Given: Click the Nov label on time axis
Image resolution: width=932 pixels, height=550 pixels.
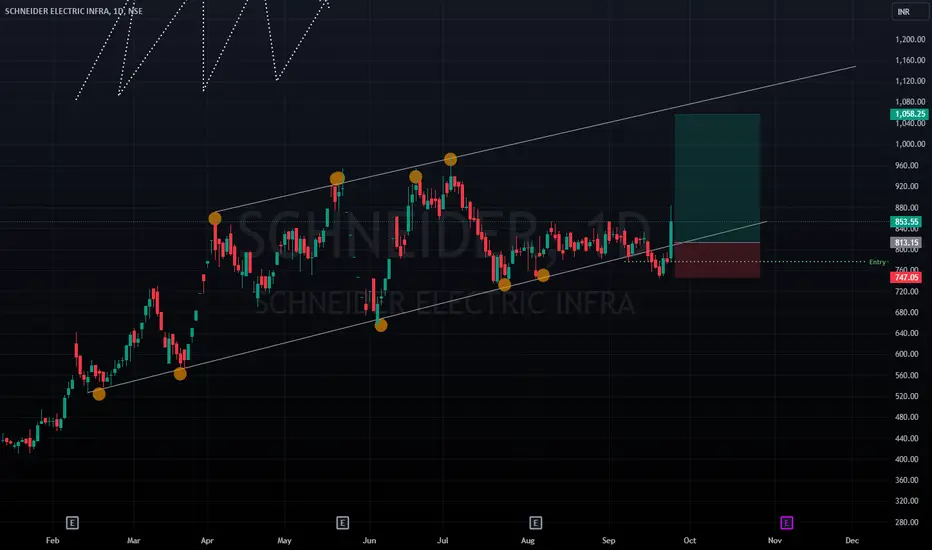Looking at the screenshot, I should [x=774, y=540].
